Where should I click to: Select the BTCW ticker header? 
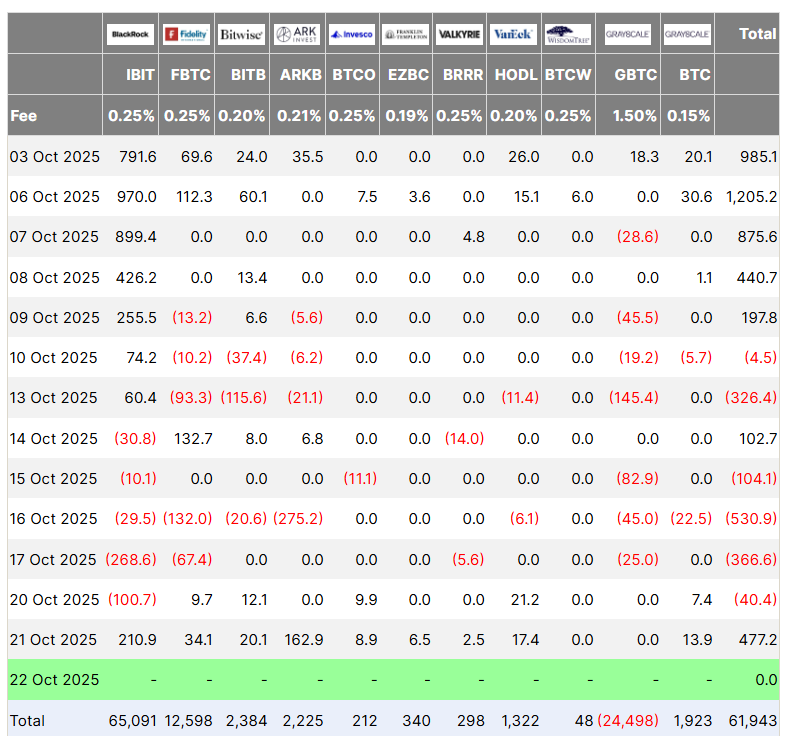point(568,75)
